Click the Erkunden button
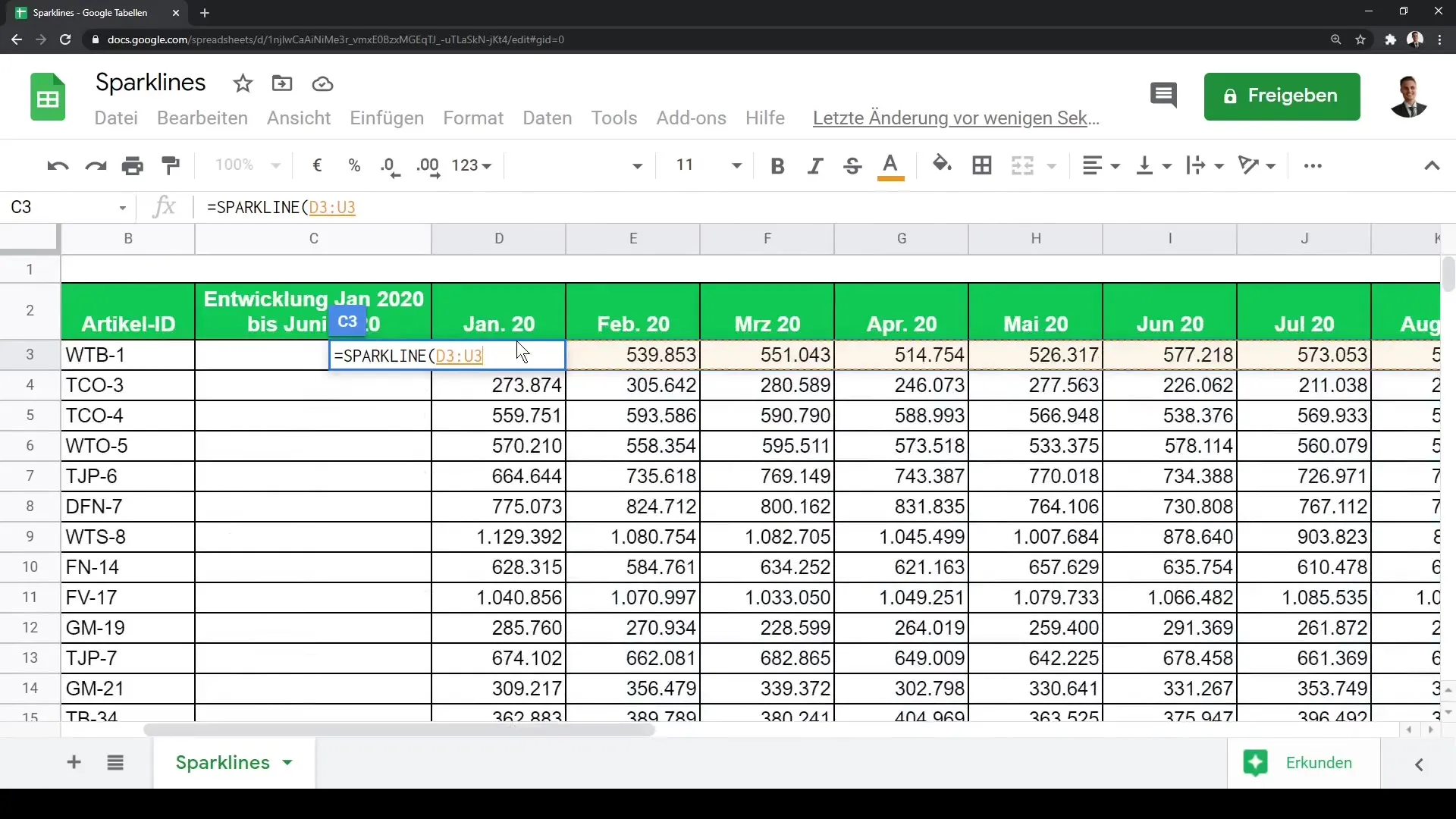 (1303, 763)
